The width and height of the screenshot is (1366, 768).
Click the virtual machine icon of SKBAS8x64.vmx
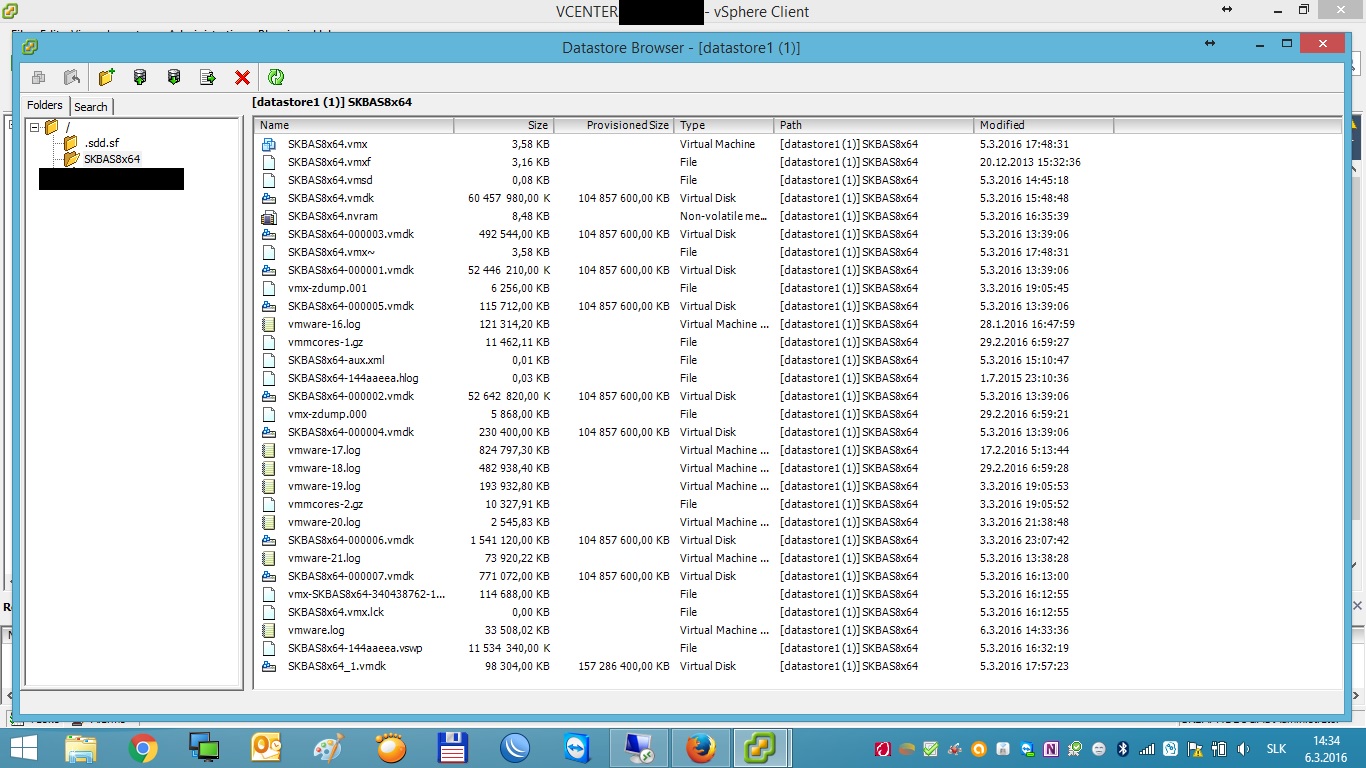(x=268, y=144)
